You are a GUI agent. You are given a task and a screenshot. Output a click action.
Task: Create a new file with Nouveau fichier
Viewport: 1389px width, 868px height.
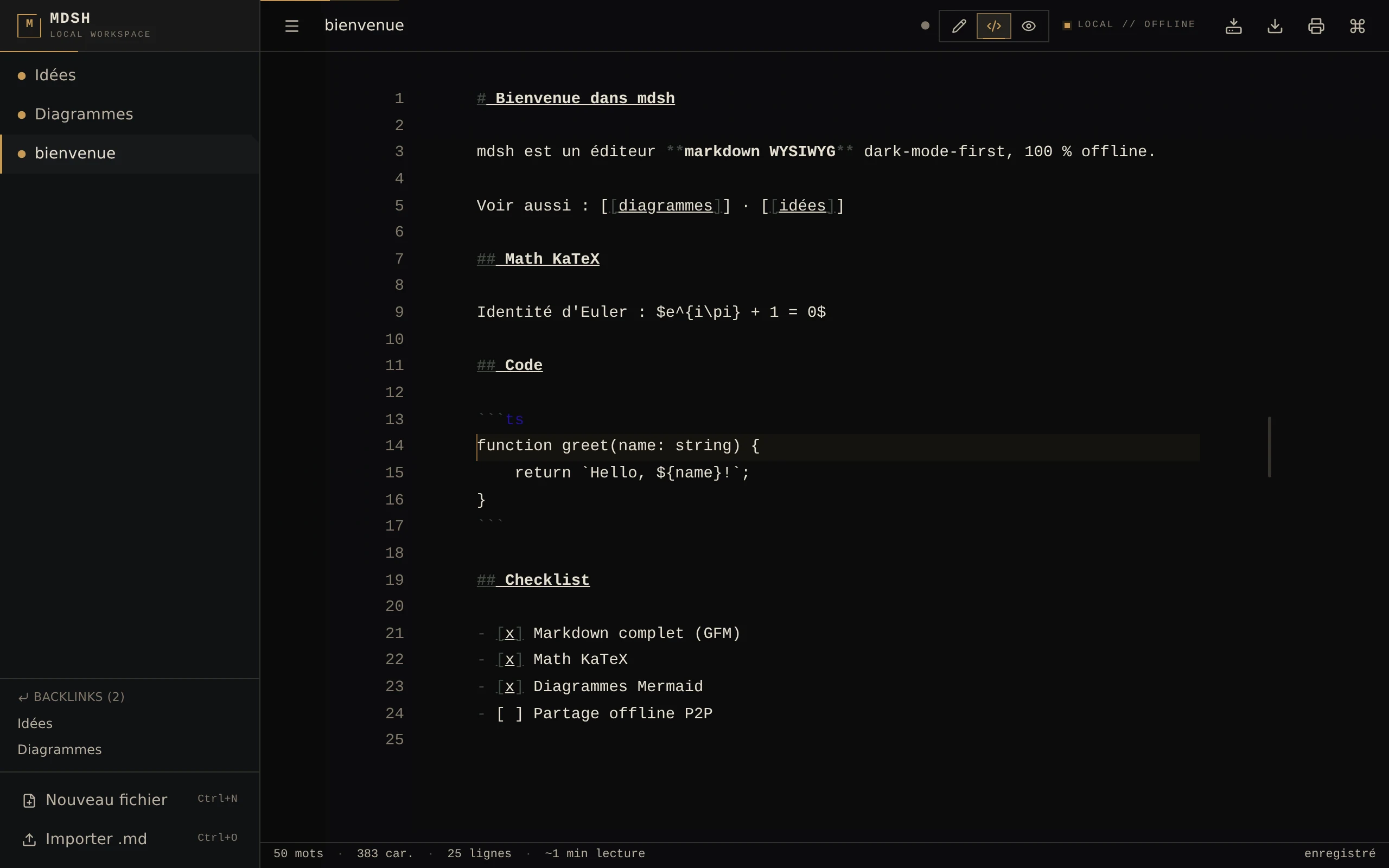point(130,800)
